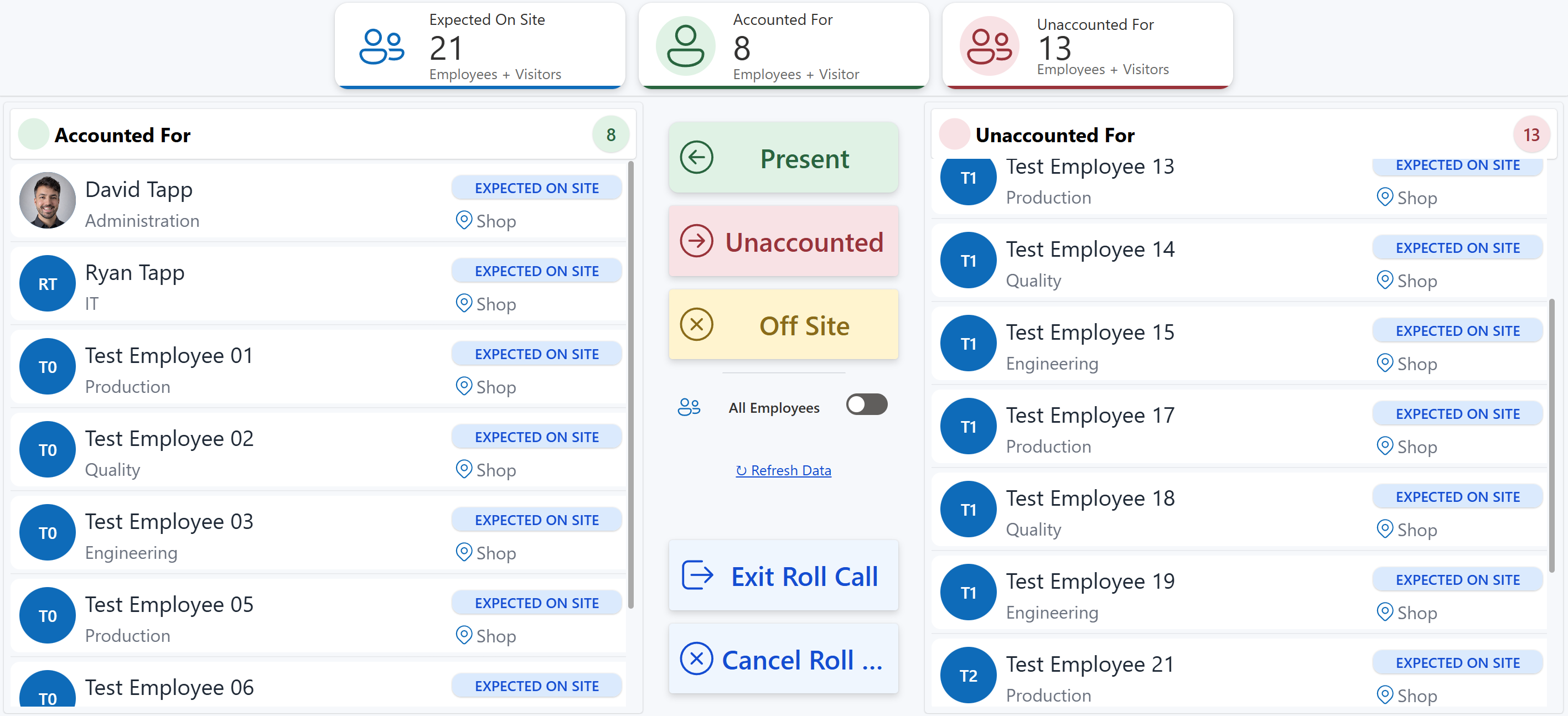
Task: Click the T1 avatar of Test Employee 14
Action: [968, 261]
